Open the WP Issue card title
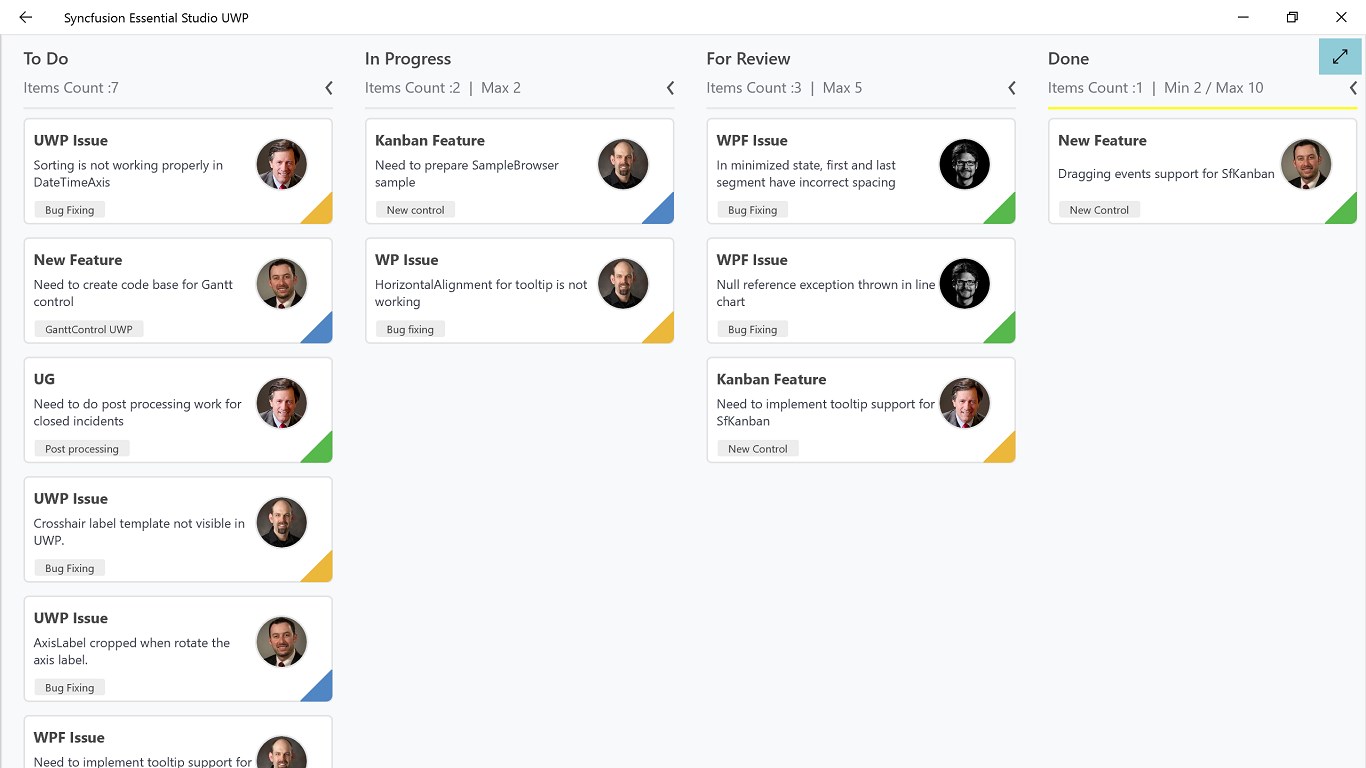 tap(407, 260)
